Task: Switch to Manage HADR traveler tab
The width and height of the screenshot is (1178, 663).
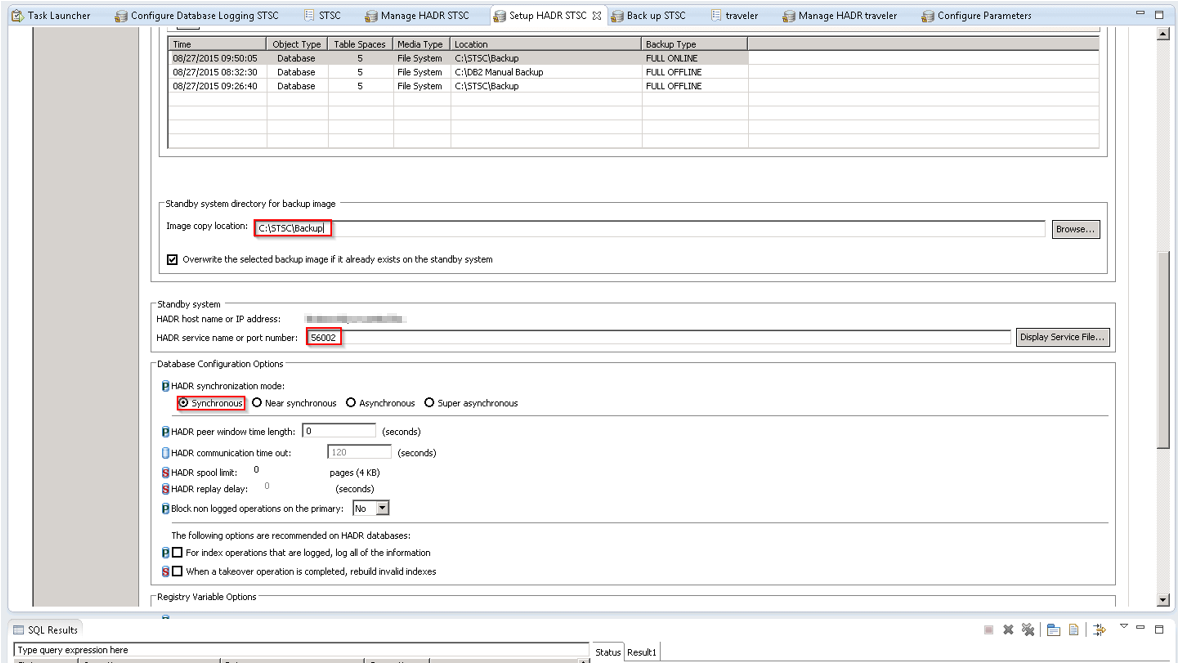Action: pos(846,15)
